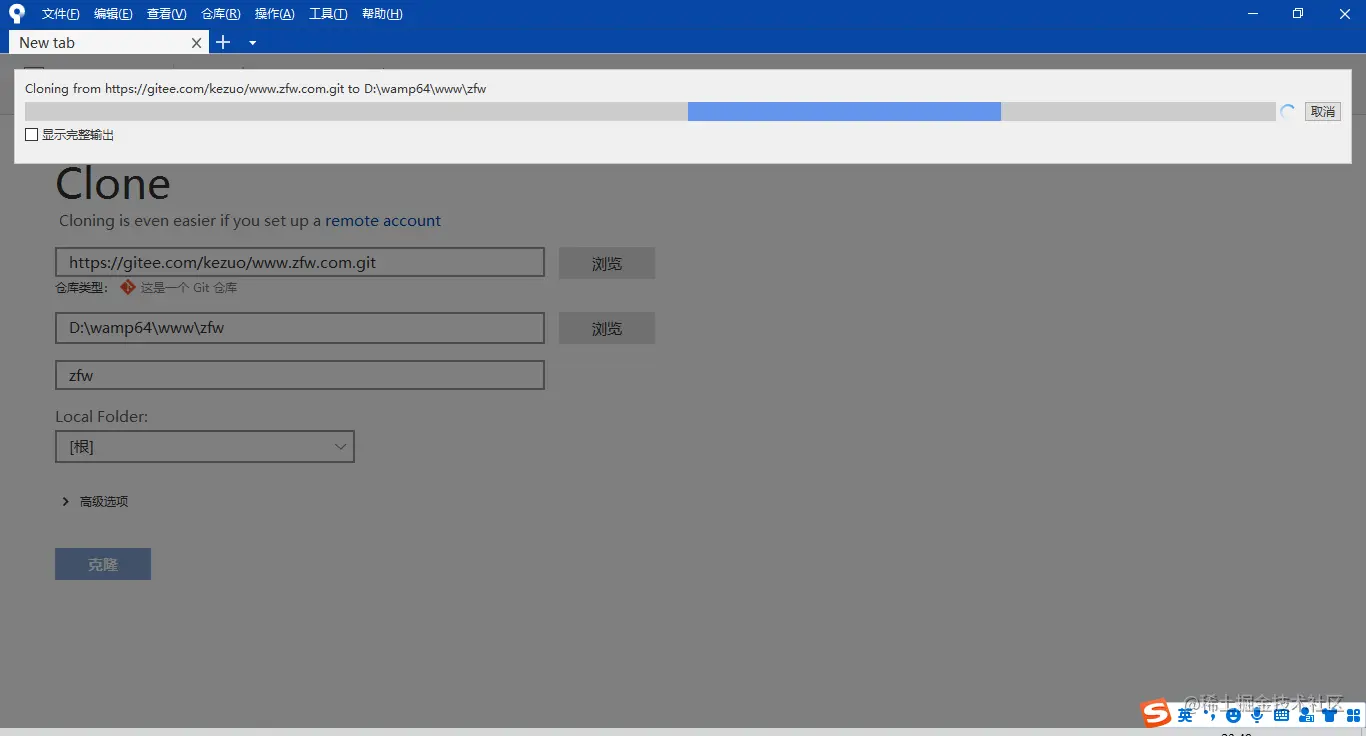Start voice input with the microphone icon
Screen dimensions: 1366x736
click(1257, 715)
